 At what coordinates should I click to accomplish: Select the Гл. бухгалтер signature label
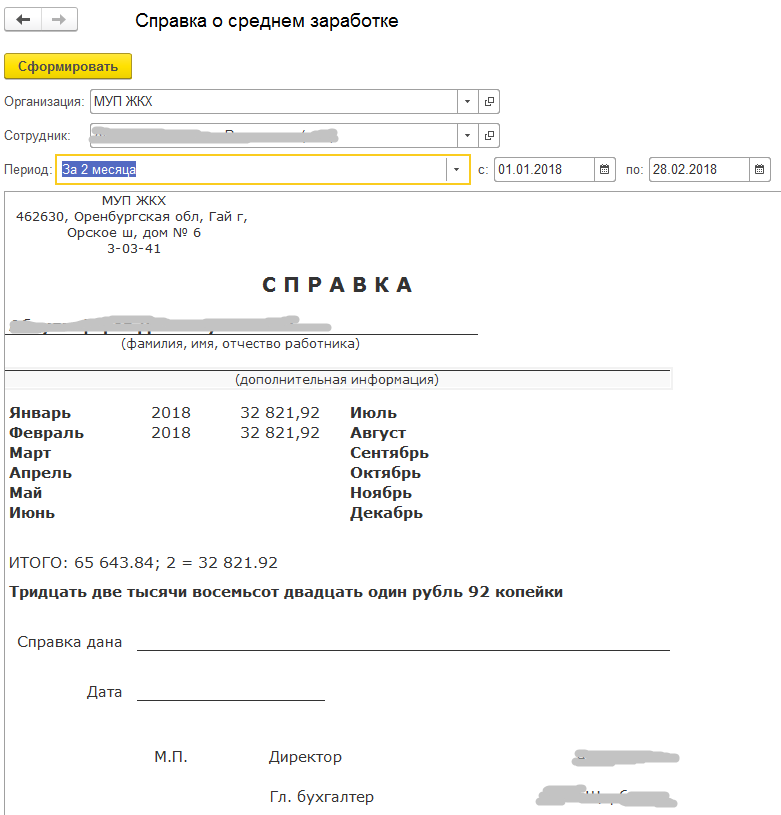pyautogui.click(x=322, y=797)
